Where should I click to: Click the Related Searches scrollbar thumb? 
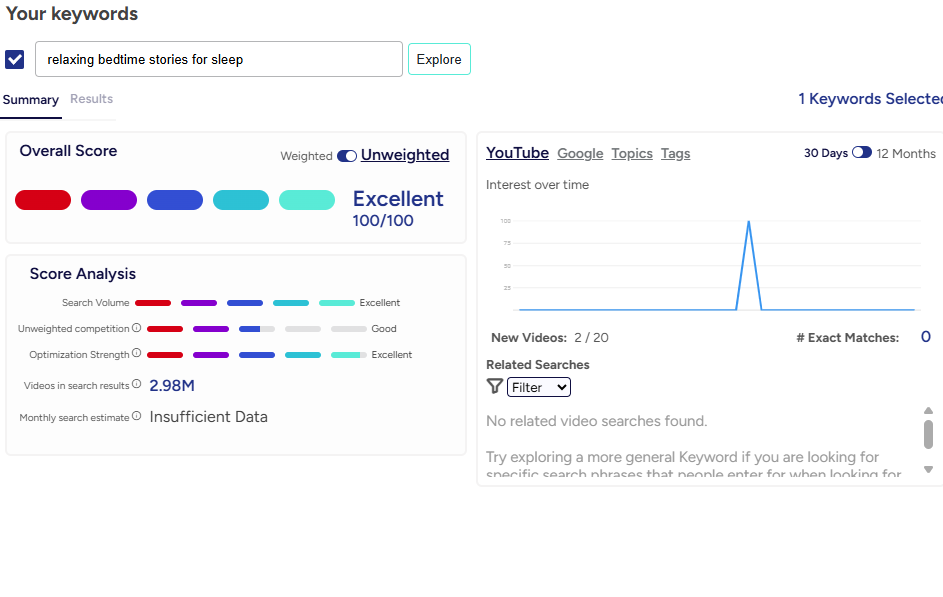(928, 435)
